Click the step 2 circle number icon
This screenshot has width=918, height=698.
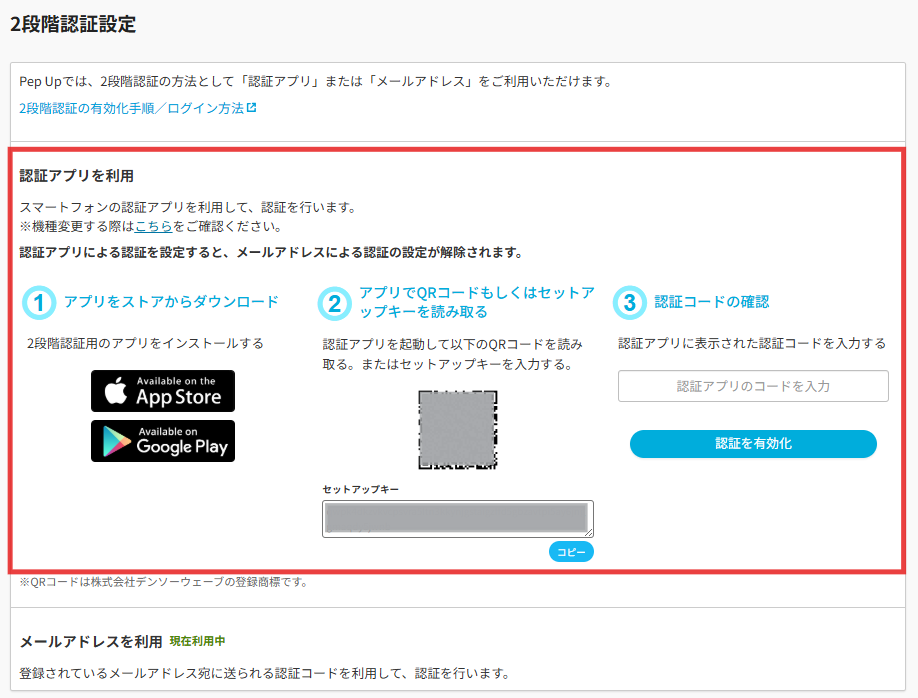click(x=335, y=302)
